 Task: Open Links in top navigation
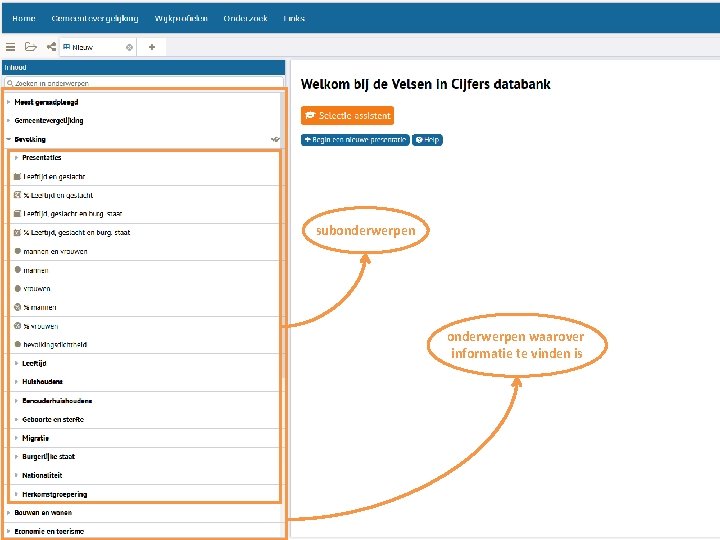tap(294, 18)
